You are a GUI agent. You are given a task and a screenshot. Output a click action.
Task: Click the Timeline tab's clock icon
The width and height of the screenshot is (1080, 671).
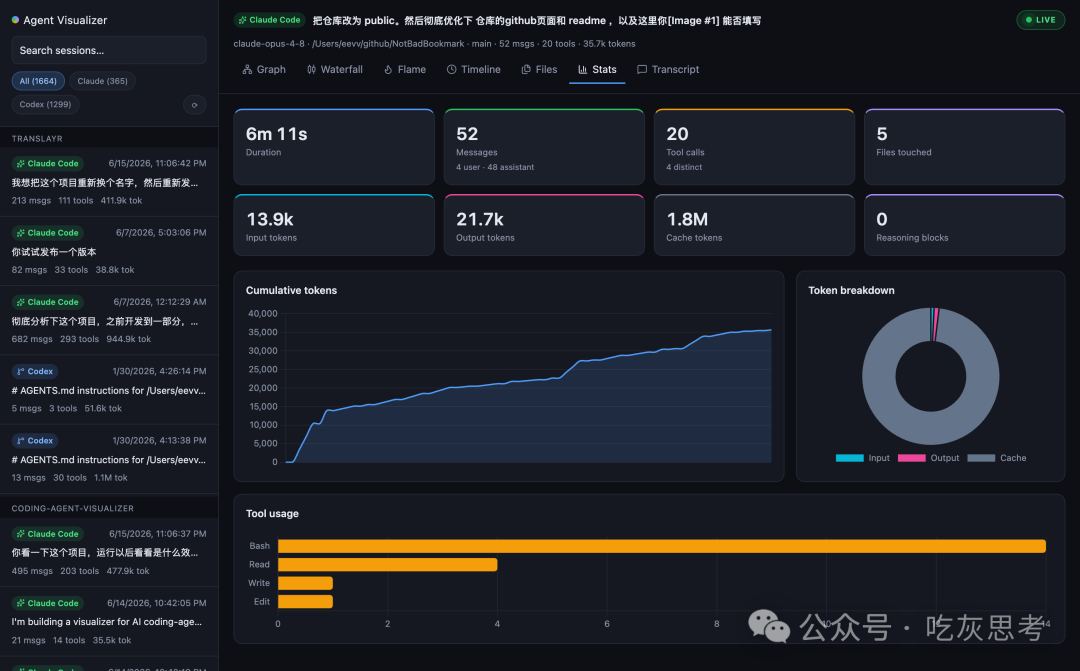click(x=452, y=70)
